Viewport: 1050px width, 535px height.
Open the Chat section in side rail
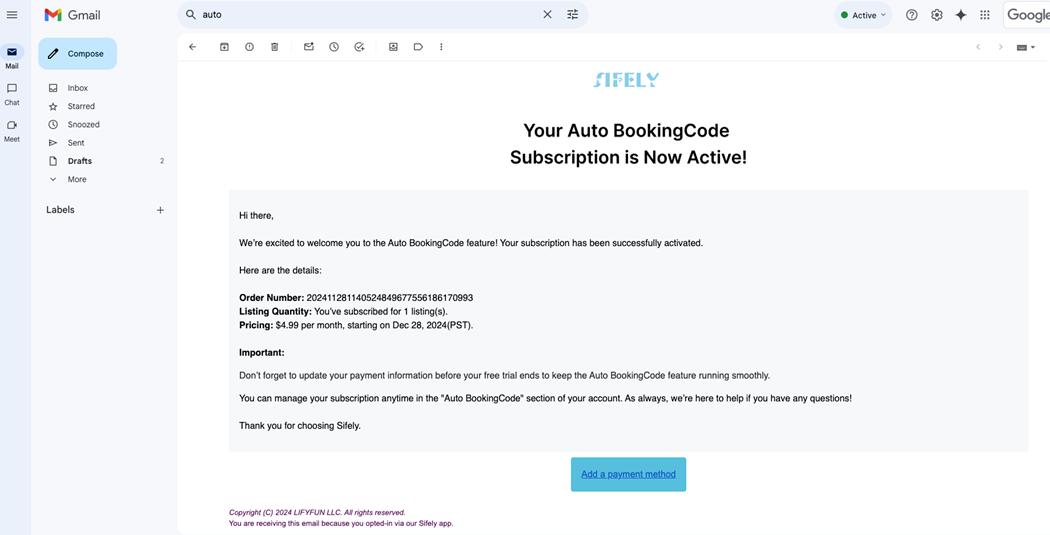tap(12, 94)
